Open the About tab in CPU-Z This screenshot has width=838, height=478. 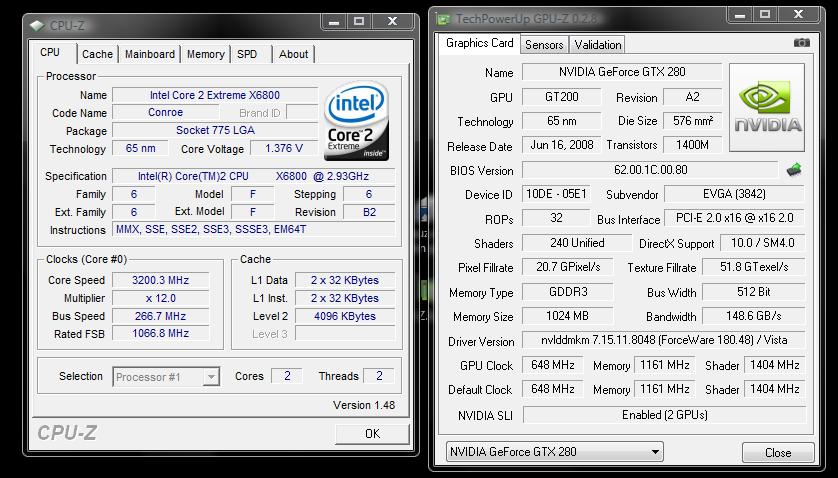pyautogui.click(x=293, y=54)
